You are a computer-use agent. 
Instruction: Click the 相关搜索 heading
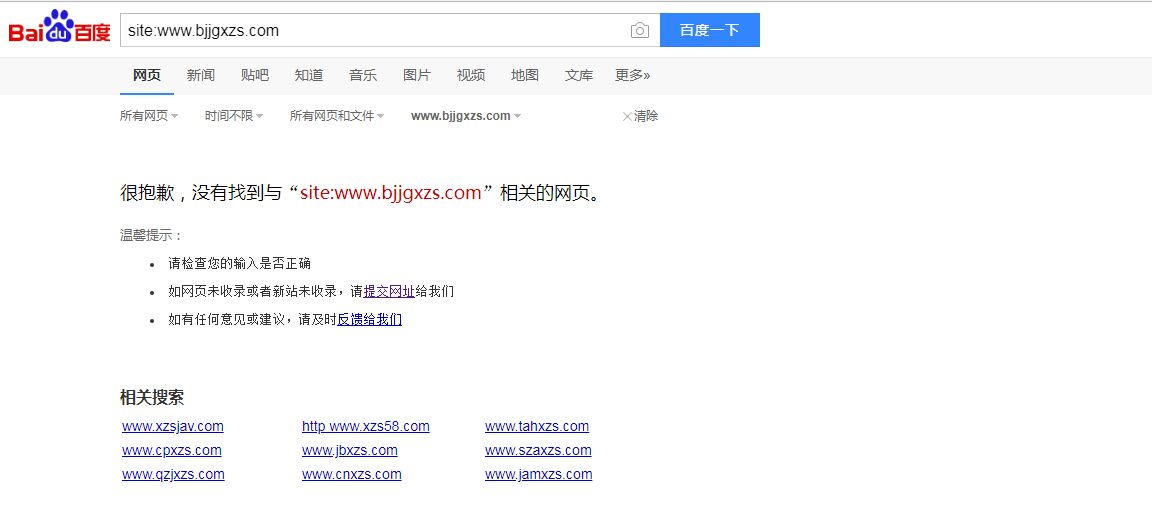(152, 398)
